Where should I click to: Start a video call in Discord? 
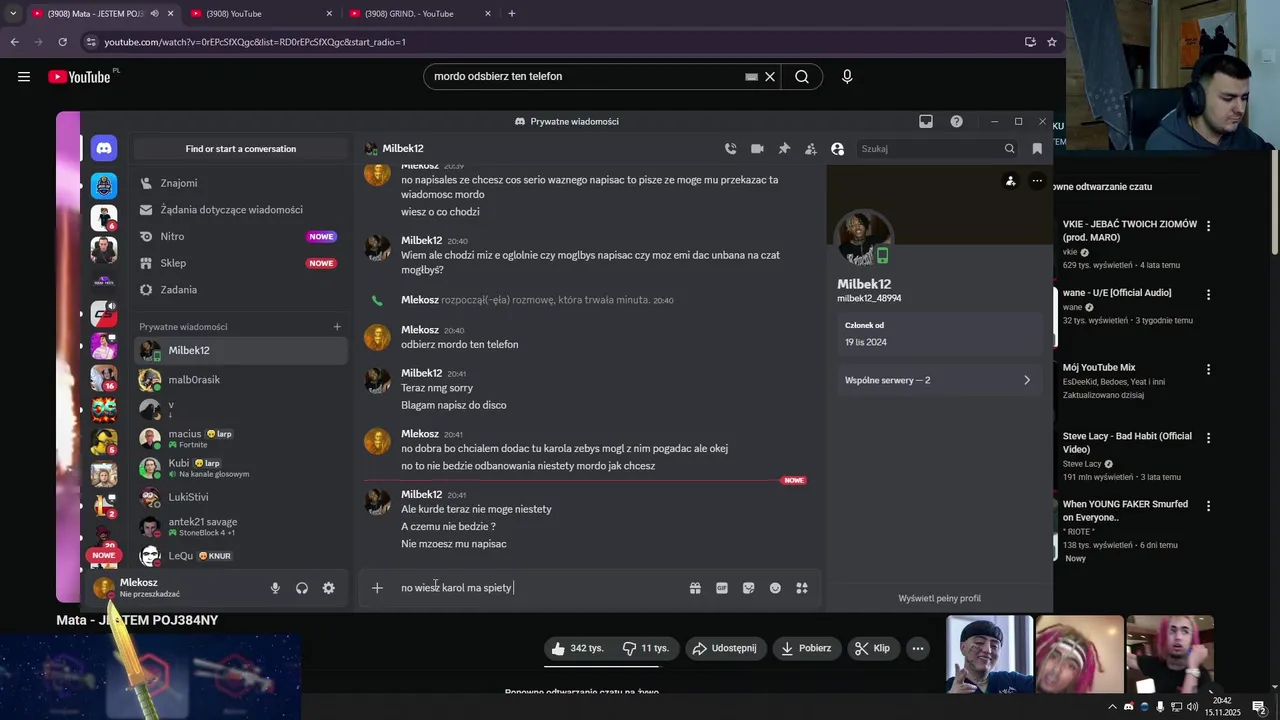pyautogui.click(x=757, y=149)
